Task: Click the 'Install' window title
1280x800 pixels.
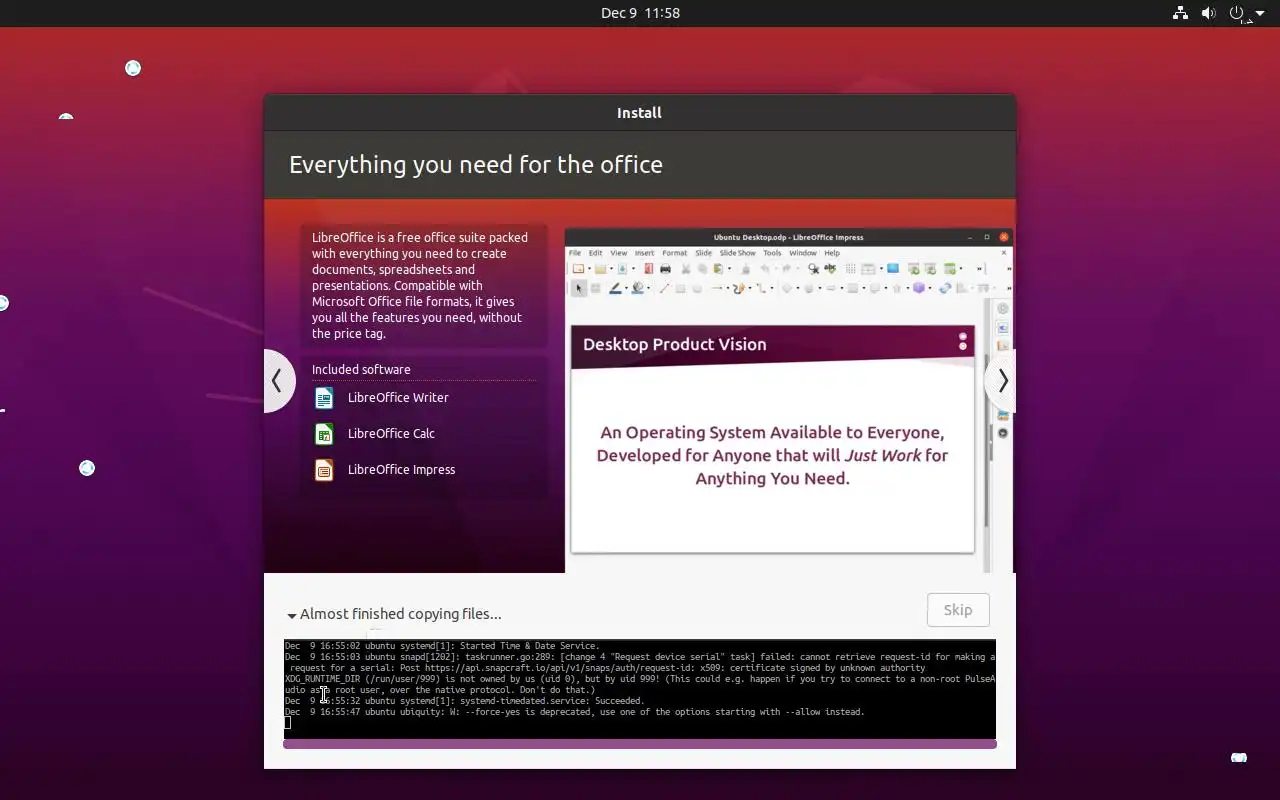Action: click(x=639, y=113)
